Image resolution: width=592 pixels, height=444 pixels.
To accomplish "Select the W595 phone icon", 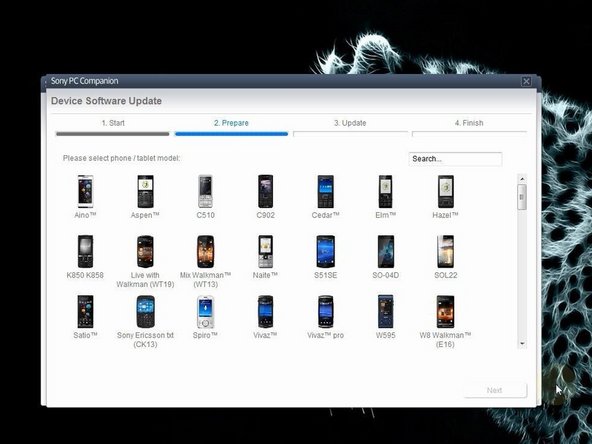I will (385, 311).
